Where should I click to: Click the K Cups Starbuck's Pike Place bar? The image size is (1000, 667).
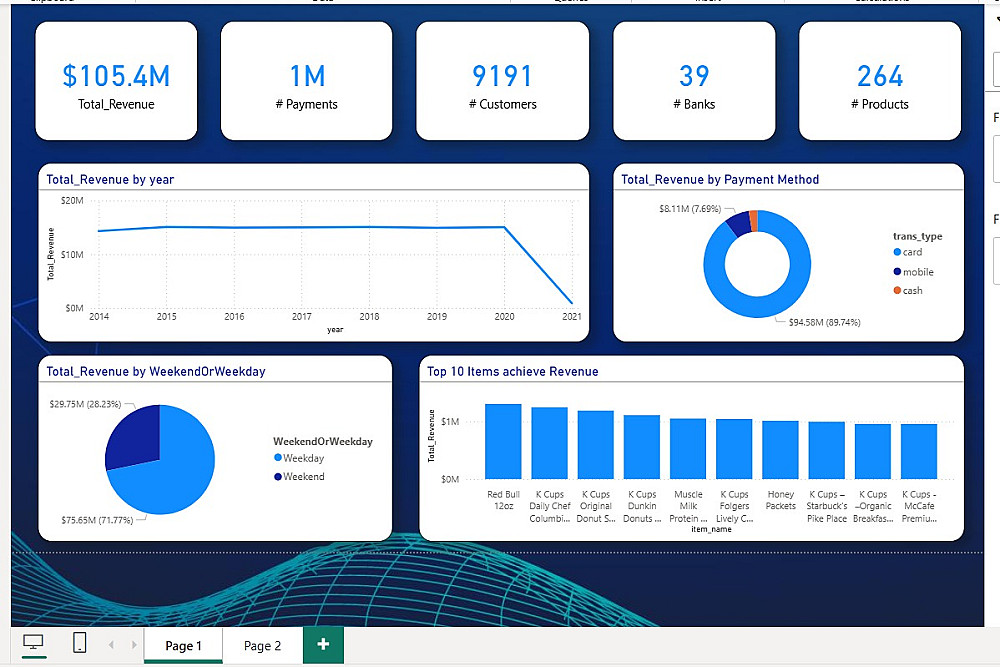(x=827, y=450)
